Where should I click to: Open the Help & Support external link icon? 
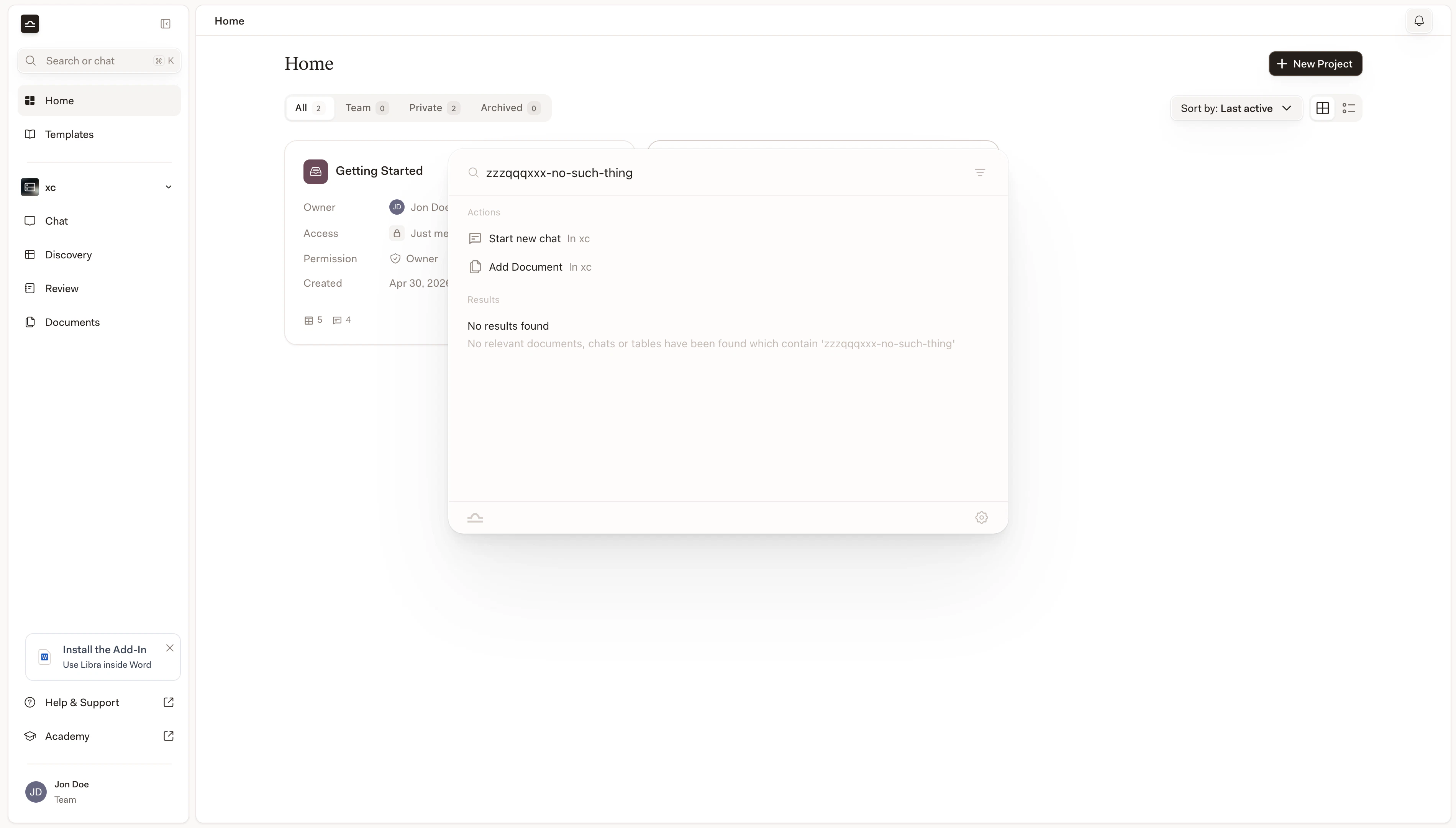pos(168,702)
